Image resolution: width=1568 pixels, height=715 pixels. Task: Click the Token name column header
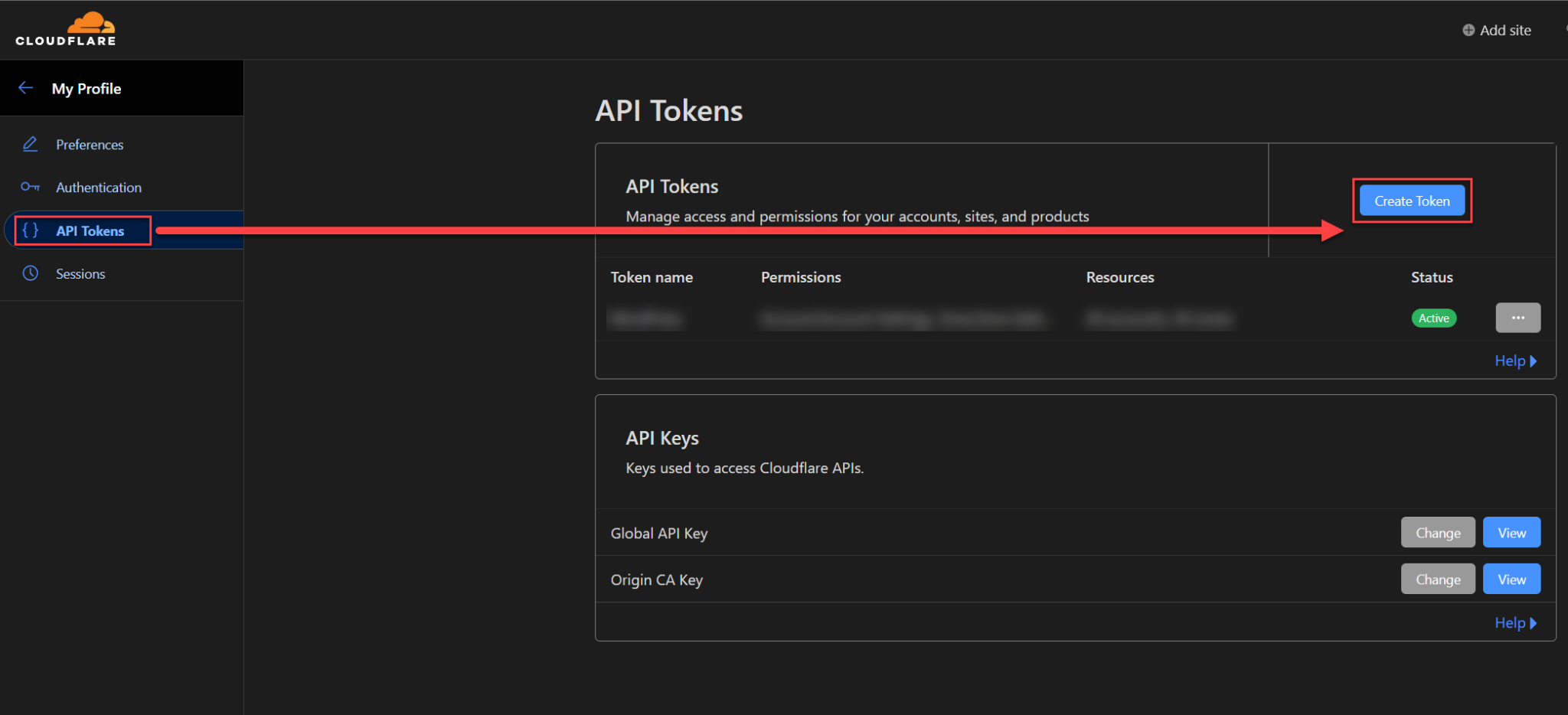point(652,277)
